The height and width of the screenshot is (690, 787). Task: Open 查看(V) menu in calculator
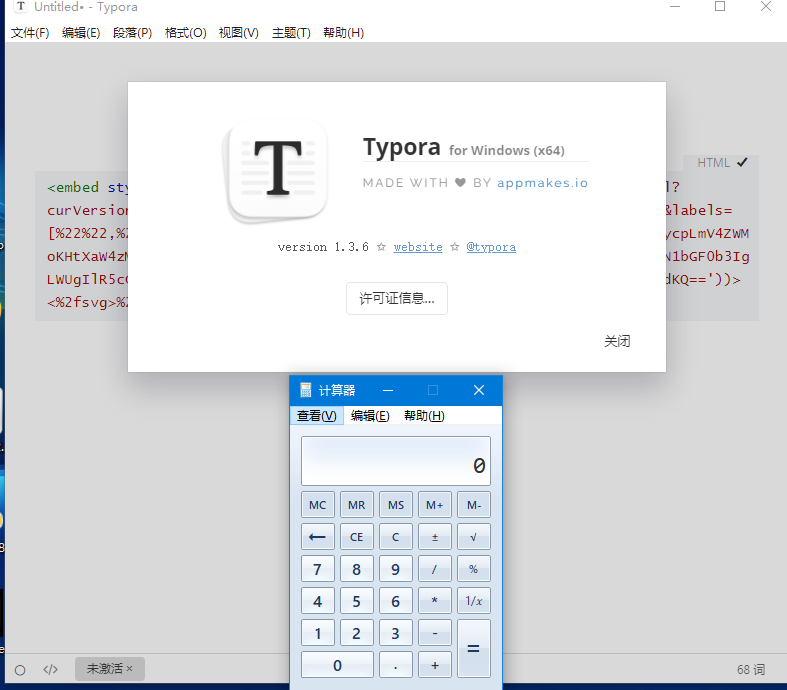(317, 416)
